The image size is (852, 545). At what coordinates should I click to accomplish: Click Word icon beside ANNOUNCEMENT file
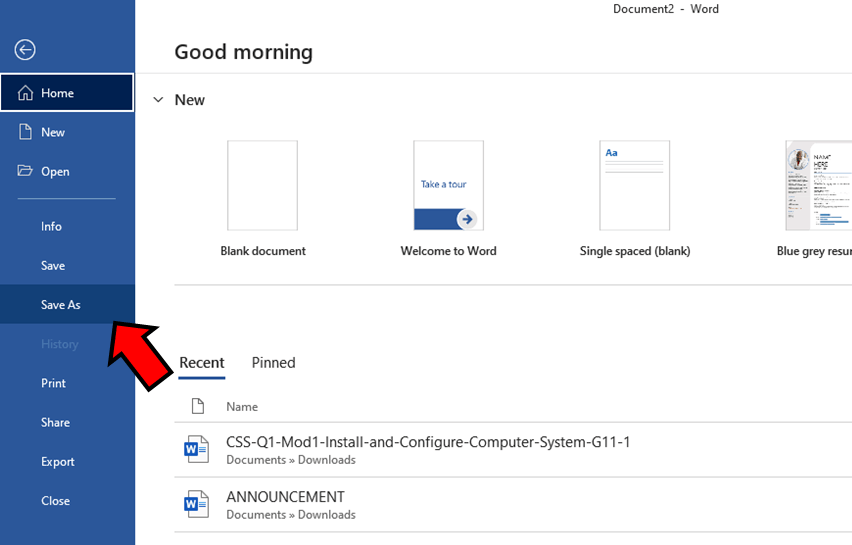click(196, 504)
